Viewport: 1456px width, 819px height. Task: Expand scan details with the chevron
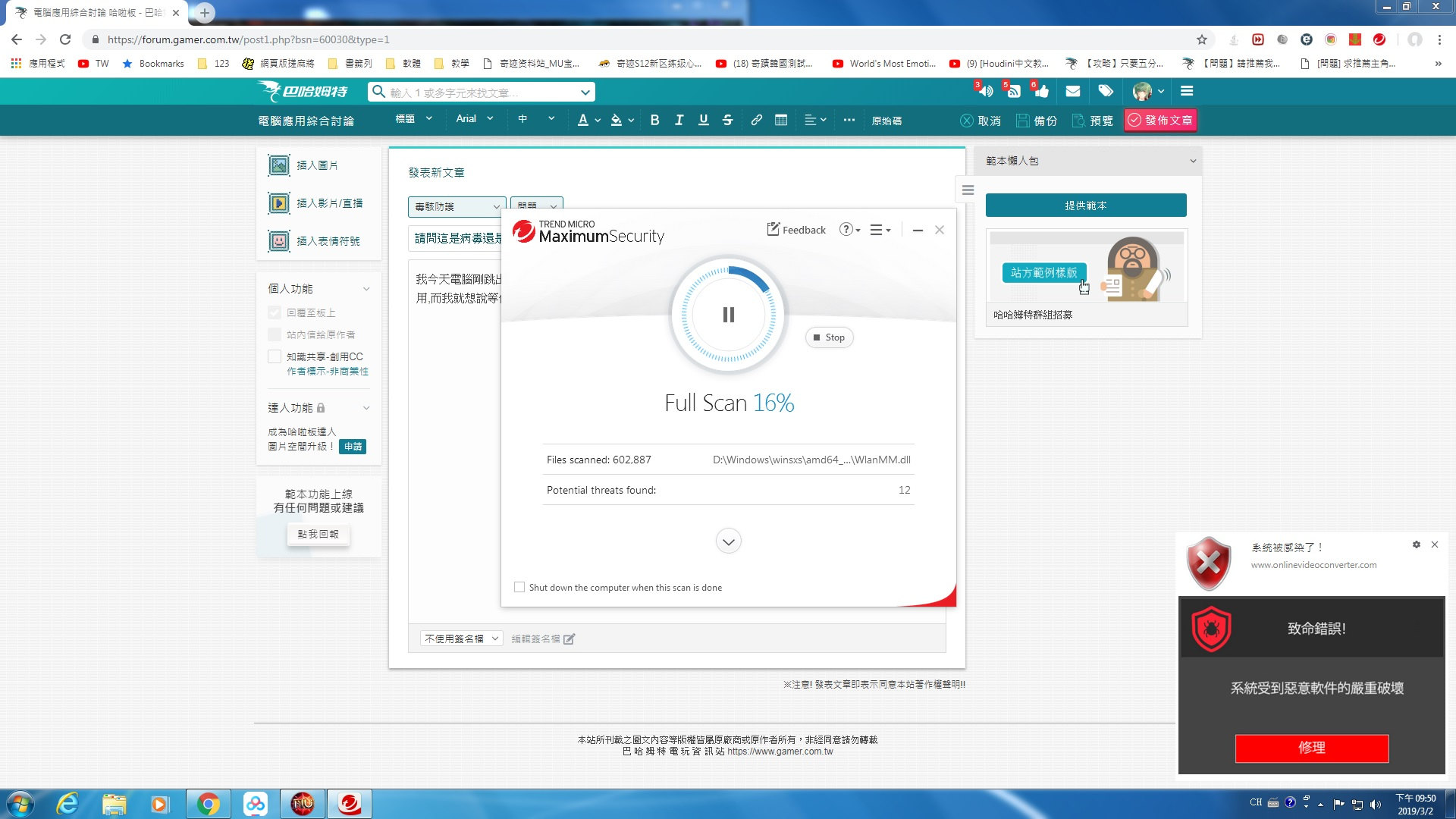(728, 541)
